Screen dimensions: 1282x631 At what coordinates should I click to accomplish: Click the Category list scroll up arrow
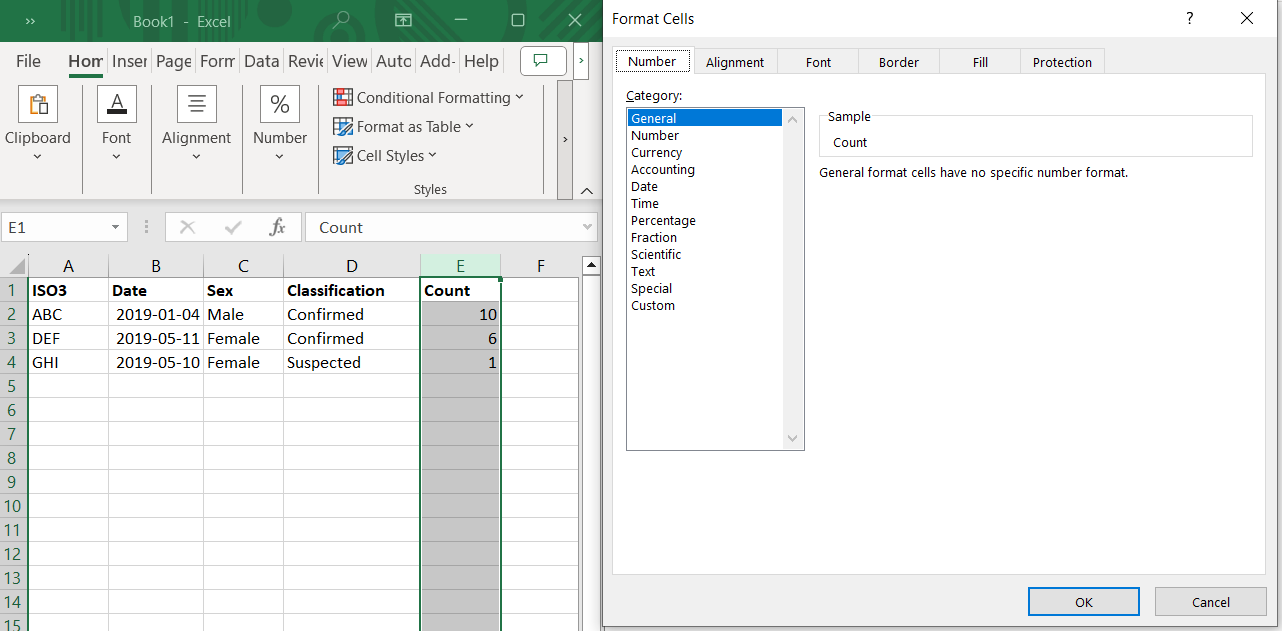793,120
